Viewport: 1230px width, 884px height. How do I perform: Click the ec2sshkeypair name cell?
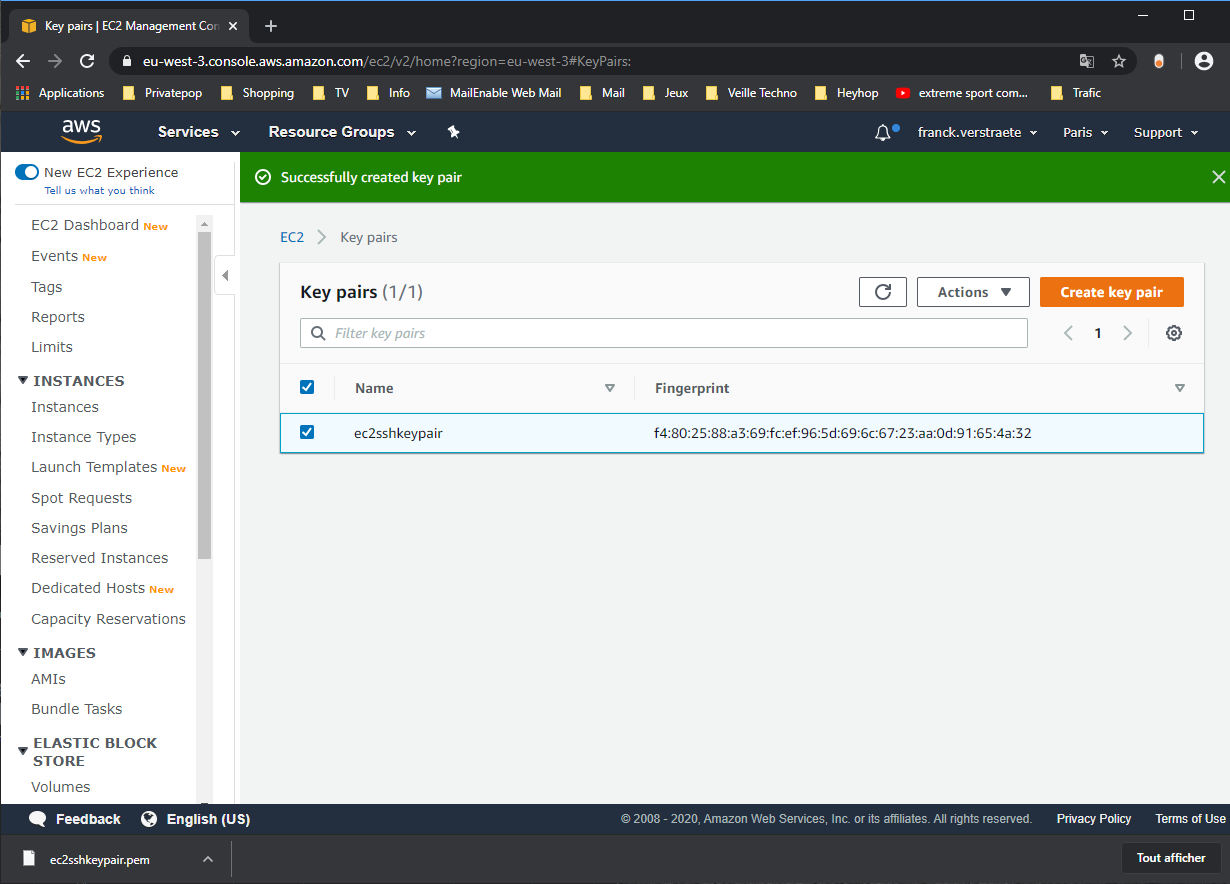coord(398,433)
